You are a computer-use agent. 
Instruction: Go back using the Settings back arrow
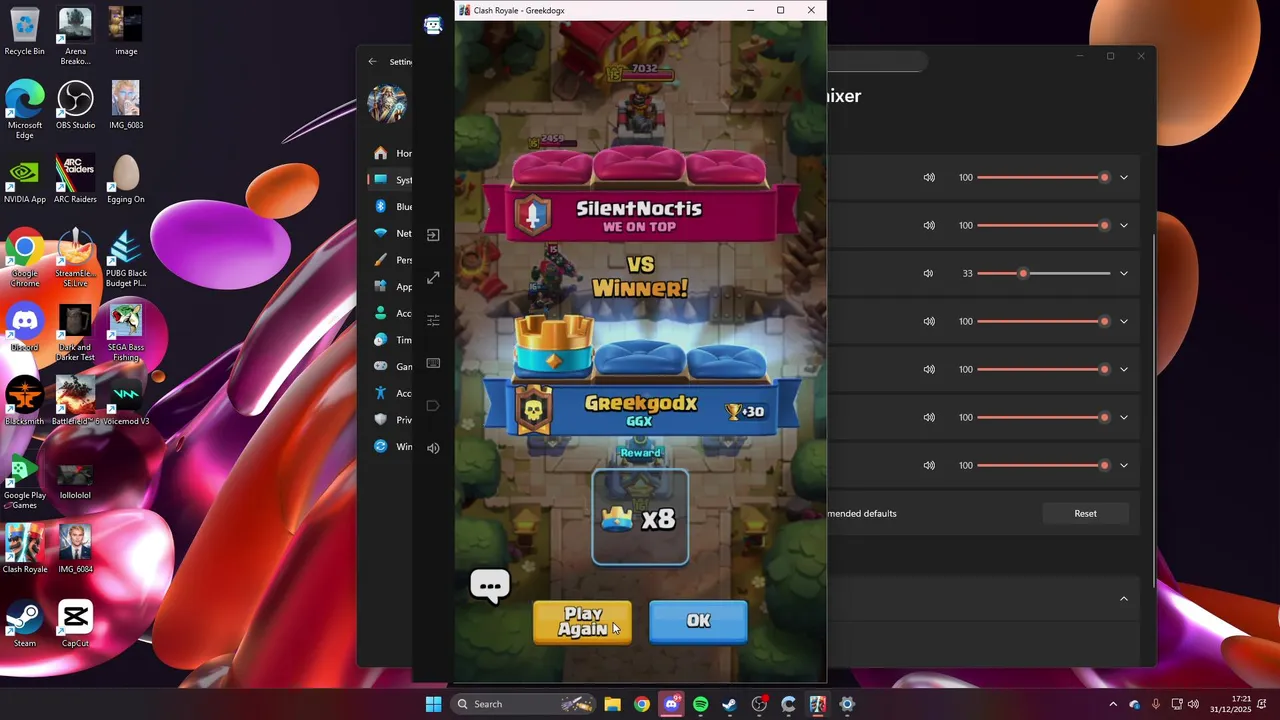(x=372, y=61)
